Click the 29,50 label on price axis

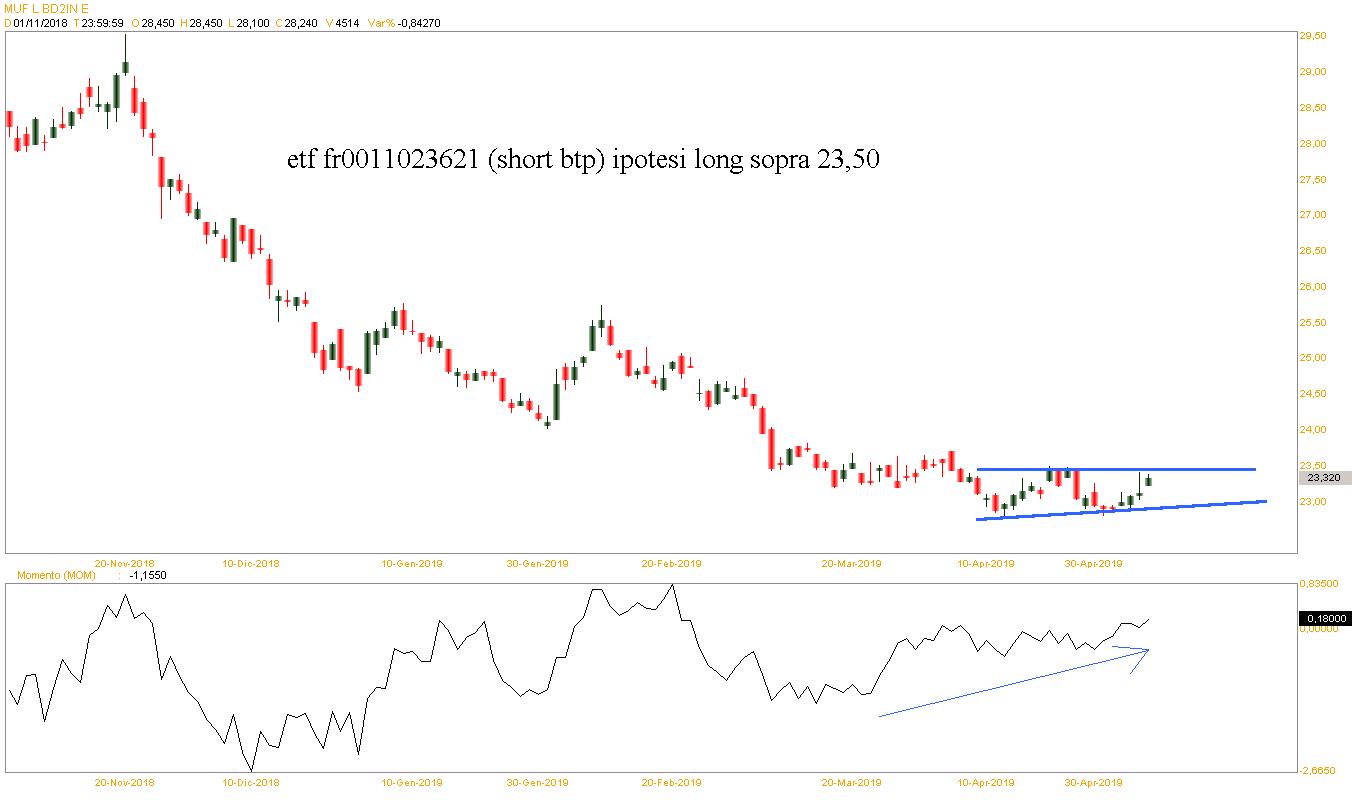pyautogui.click(x=1312, y=36)
